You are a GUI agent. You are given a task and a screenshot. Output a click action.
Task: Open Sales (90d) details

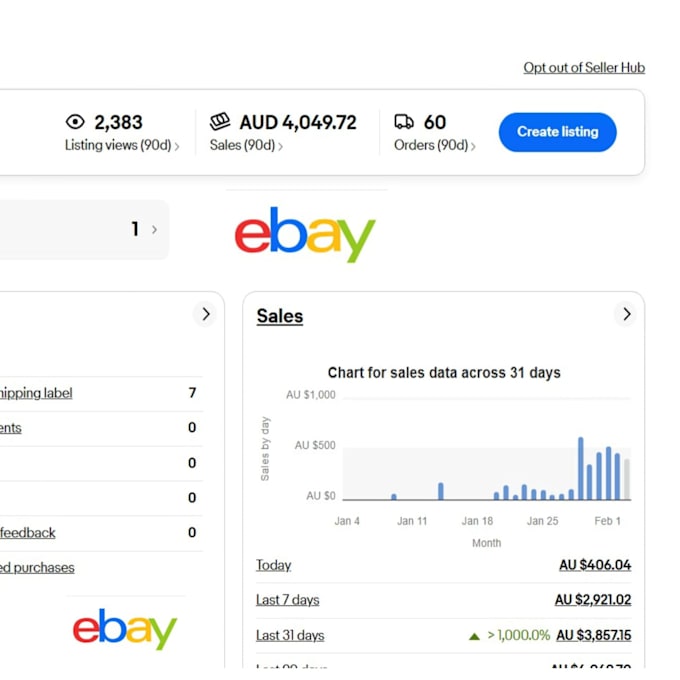pos(246,145)
